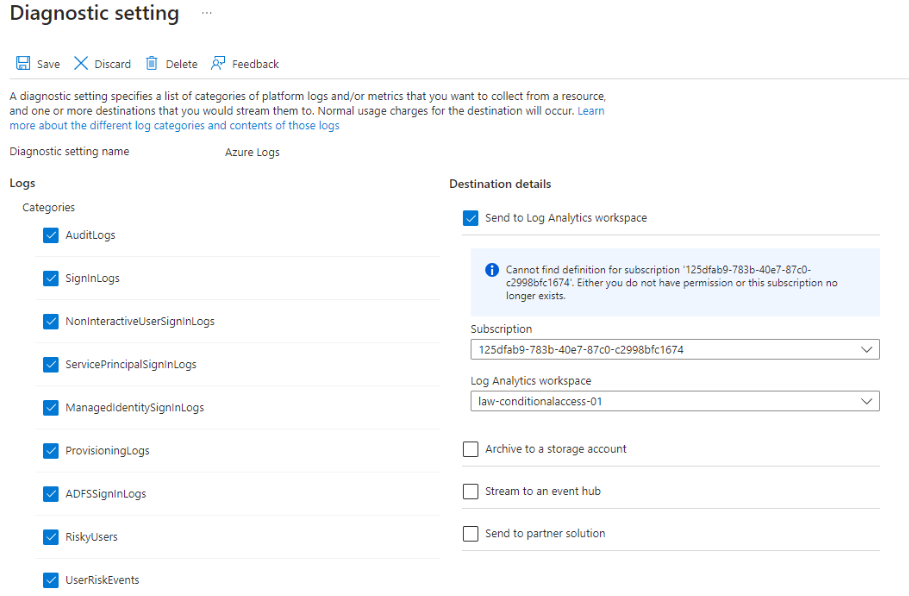Uncheck the ADFSSignInLogs category
This screenshot has height=596, width=909.
(50, 494)
